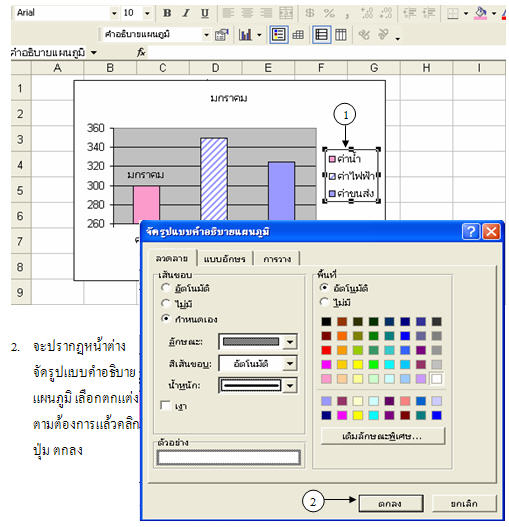
Task: Open the สีเส้นขอบ border color dropdown
Action: pos(290,364)
